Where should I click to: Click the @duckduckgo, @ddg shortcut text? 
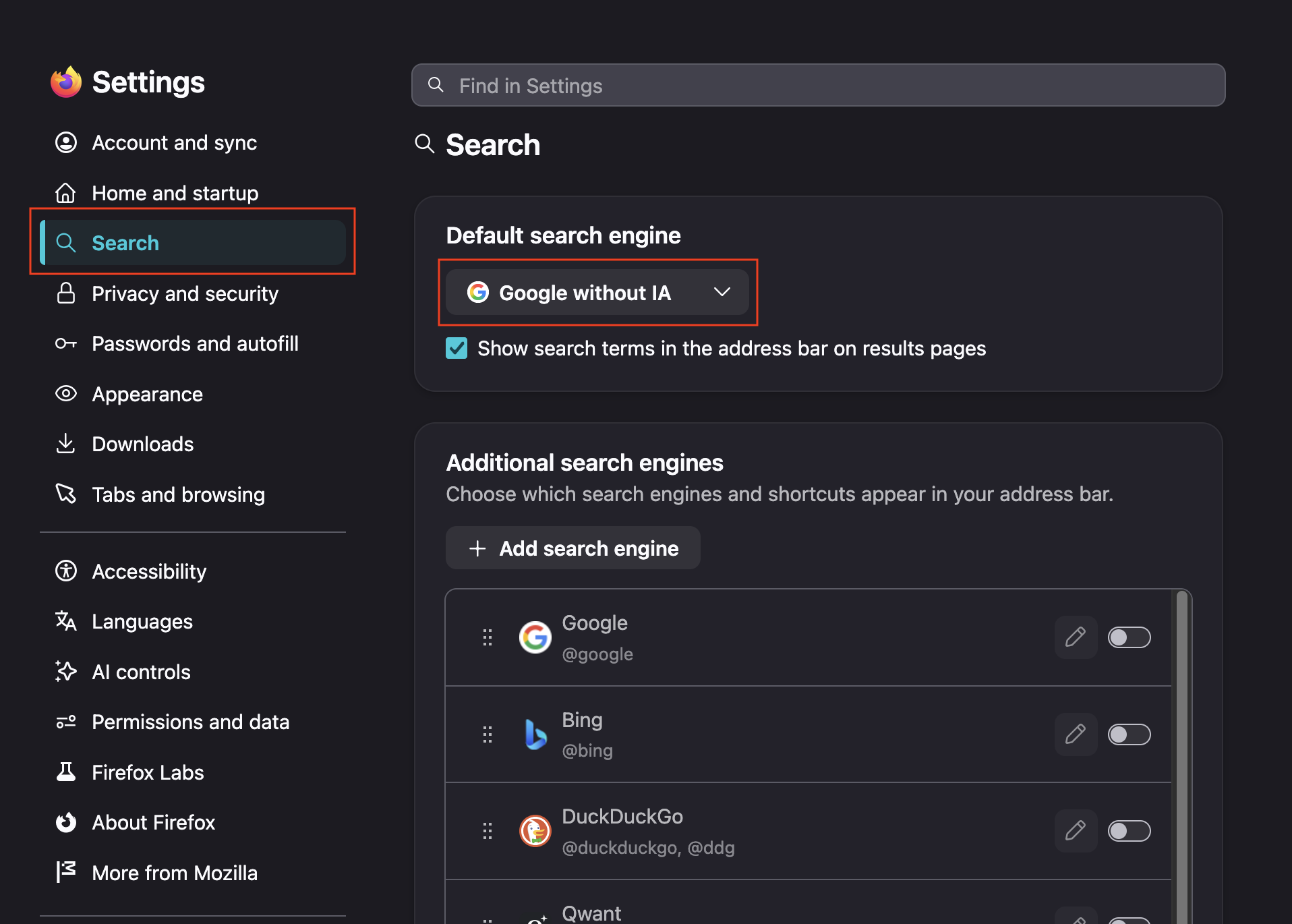[648, 847]
